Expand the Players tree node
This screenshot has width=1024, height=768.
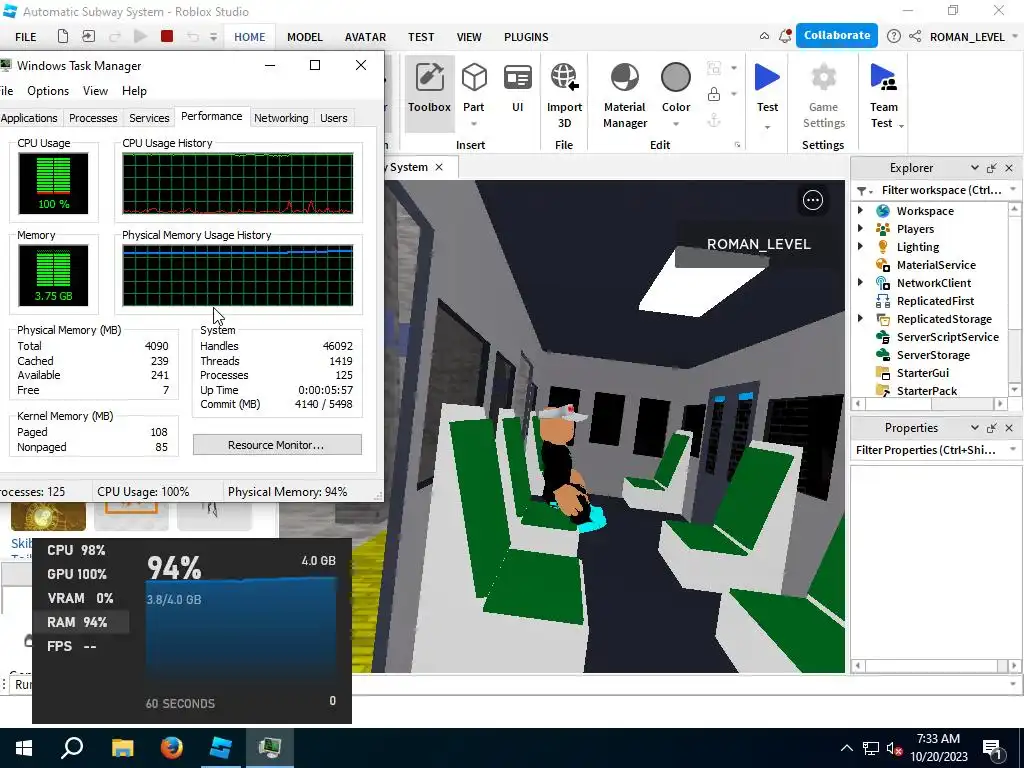click(860, 229)
